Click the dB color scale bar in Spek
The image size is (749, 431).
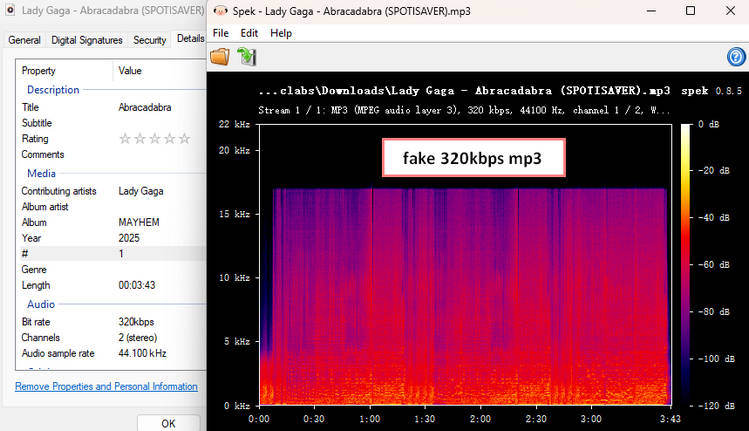pos(686,265)
